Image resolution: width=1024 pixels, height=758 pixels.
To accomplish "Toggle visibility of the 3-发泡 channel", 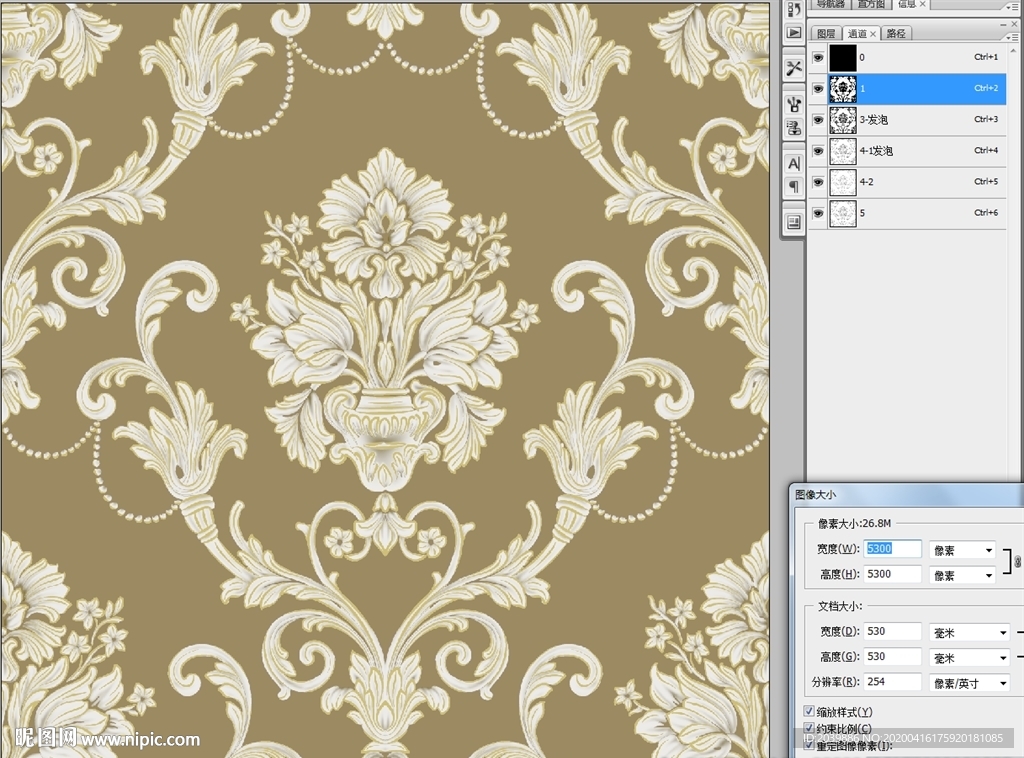I will (x=818, y=120).
